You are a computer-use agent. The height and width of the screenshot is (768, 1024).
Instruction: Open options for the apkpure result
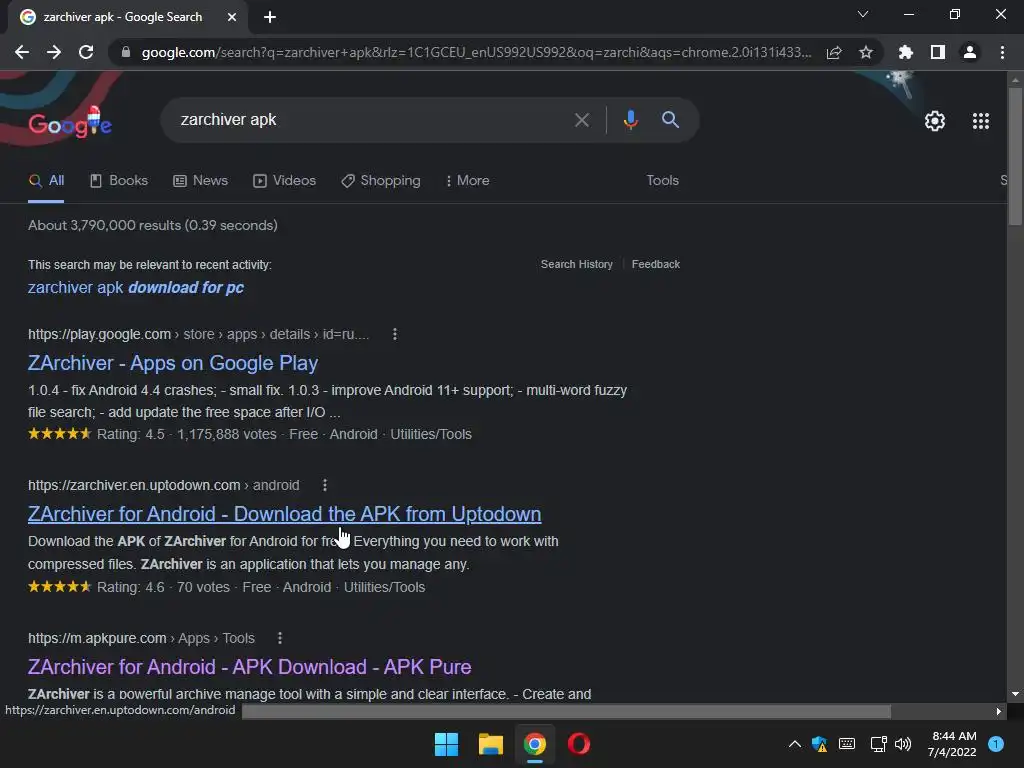point(280,638)
